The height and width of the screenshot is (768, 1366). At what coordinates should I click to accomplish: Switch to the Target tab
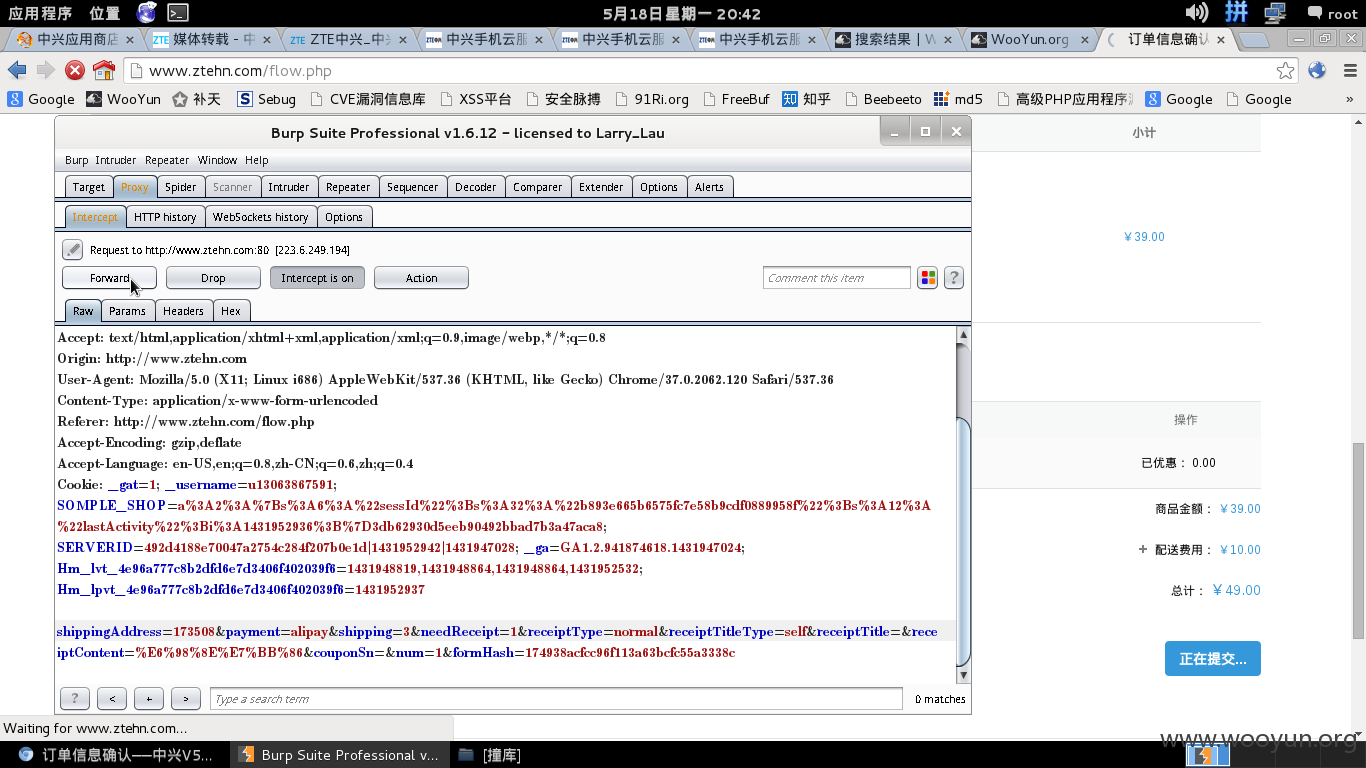click(88, 187)
